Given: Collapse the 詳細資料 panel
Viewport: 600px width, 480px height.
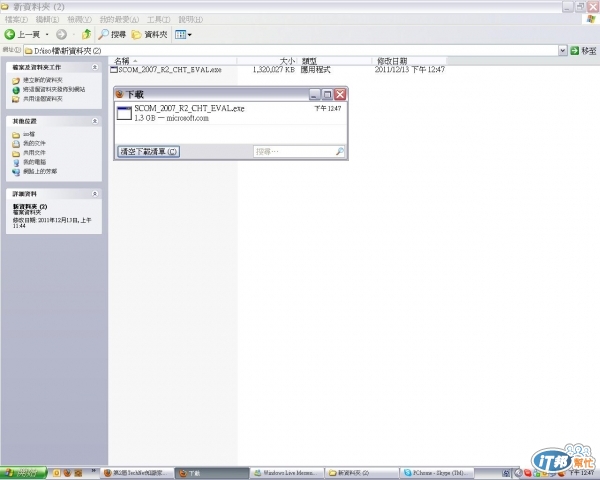Looking at the screenshot, I should [x=95, y=194].
